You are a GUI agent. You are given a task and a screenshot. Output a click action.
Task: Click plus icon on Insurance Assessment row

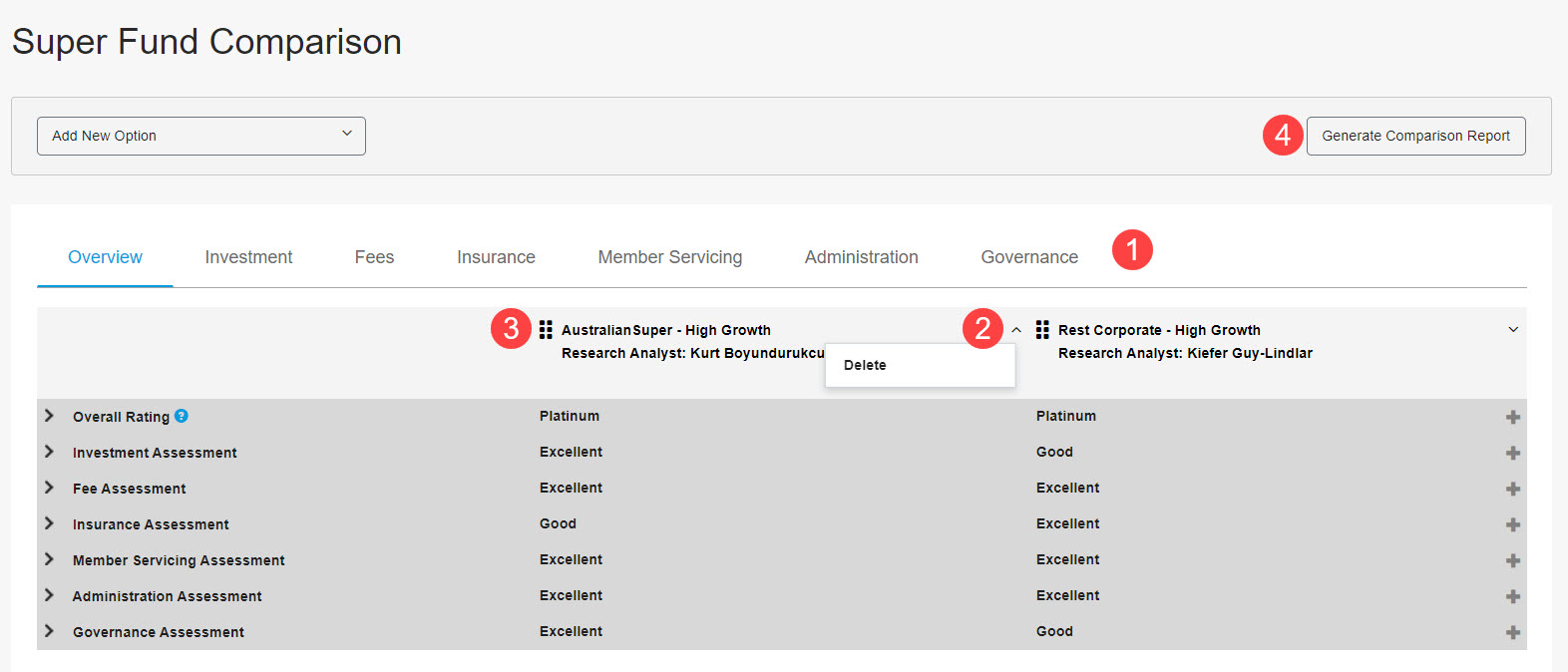click(1513, 524)
